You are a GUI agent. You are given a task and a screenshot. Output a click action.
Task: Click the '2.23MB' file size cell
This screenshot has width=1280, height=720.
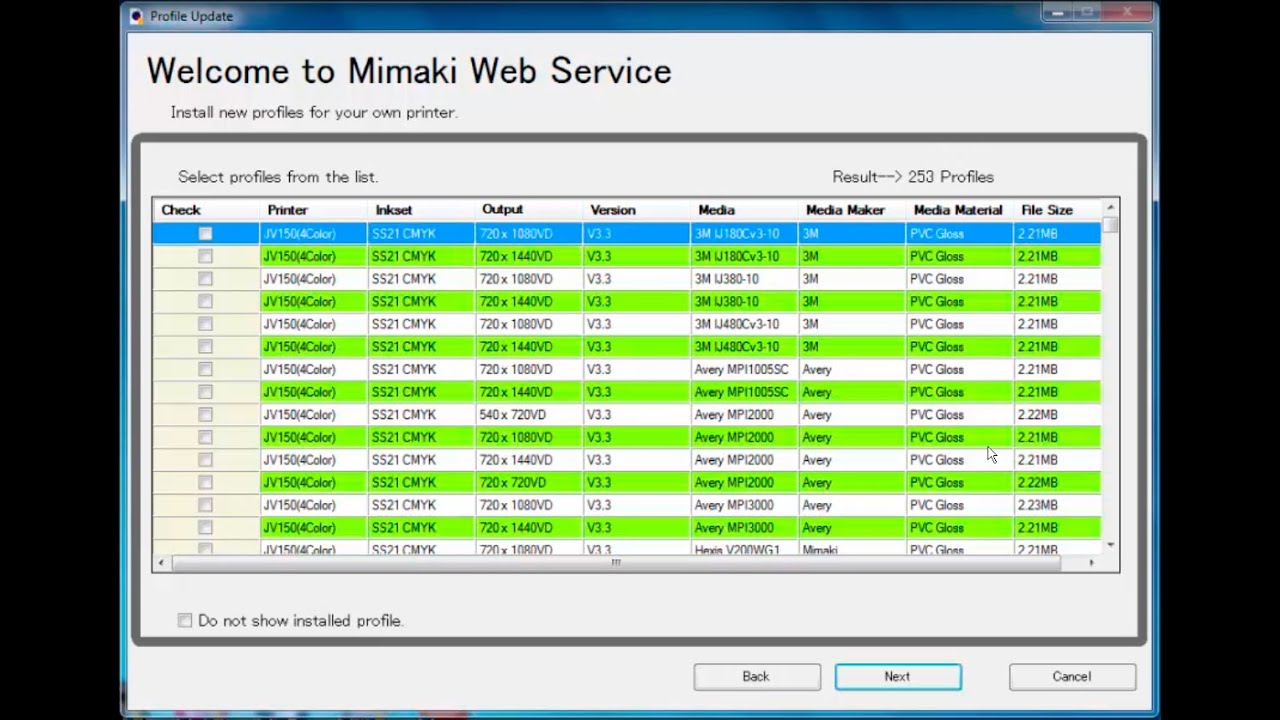click(x=1058, y=505)
